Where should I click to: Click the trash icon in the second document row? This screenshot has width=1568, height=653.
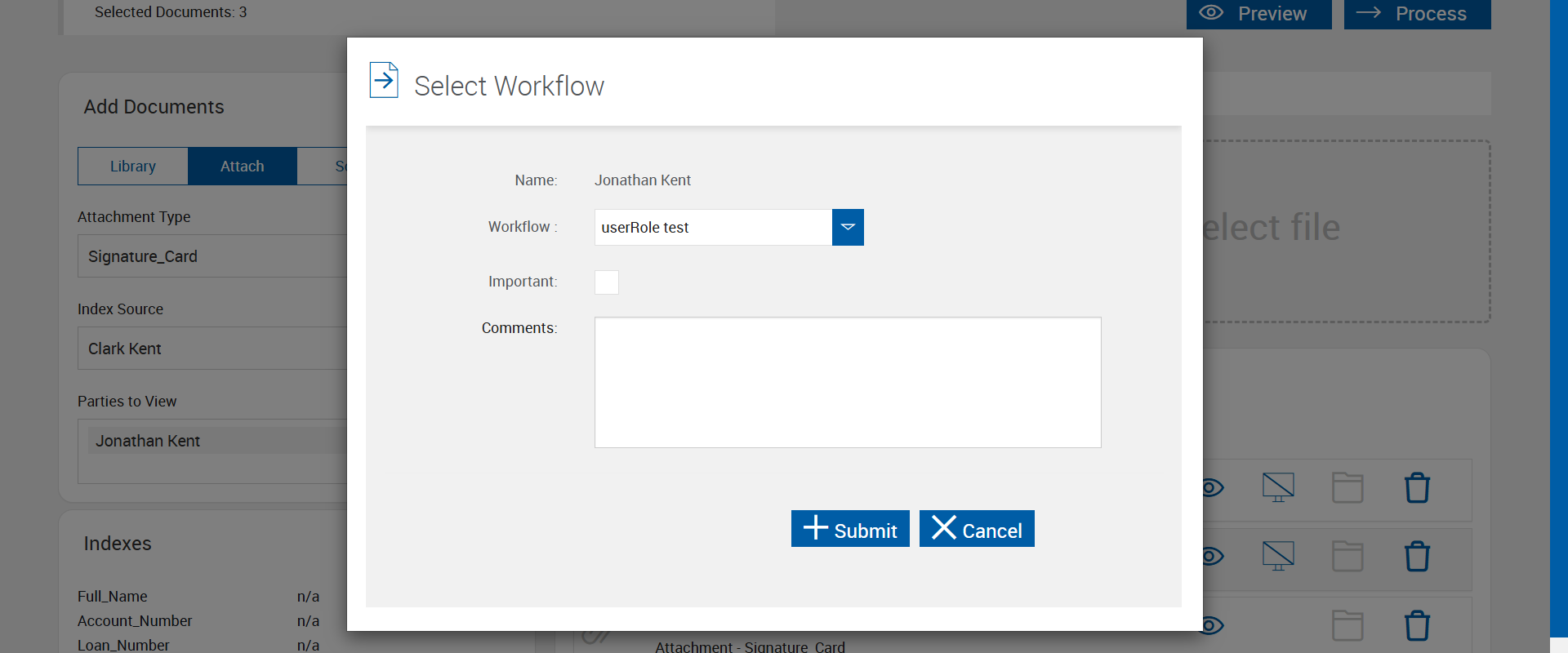tap(1417, 557)
